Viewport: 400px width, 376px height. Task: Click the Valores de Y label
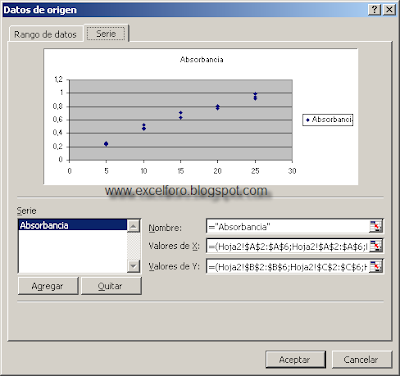tap(174, 266)
